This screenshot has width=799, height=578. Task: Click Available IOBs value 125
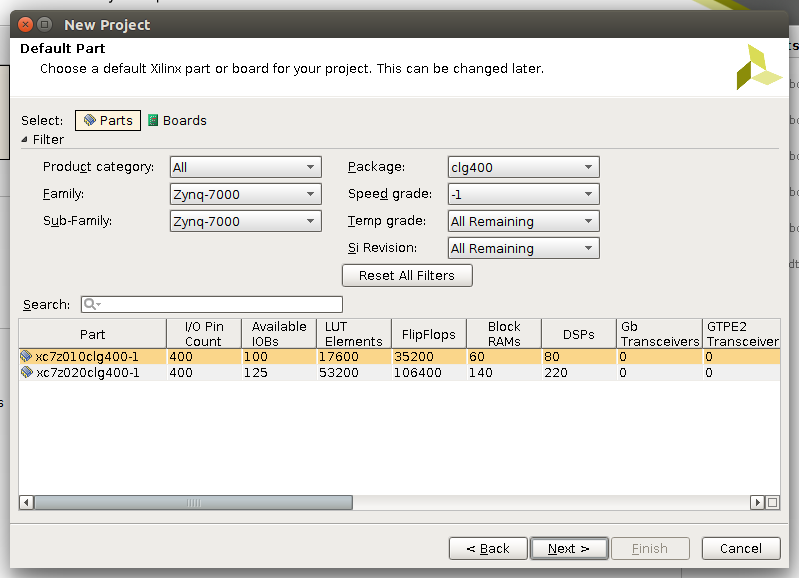click(x=255, y=373)
